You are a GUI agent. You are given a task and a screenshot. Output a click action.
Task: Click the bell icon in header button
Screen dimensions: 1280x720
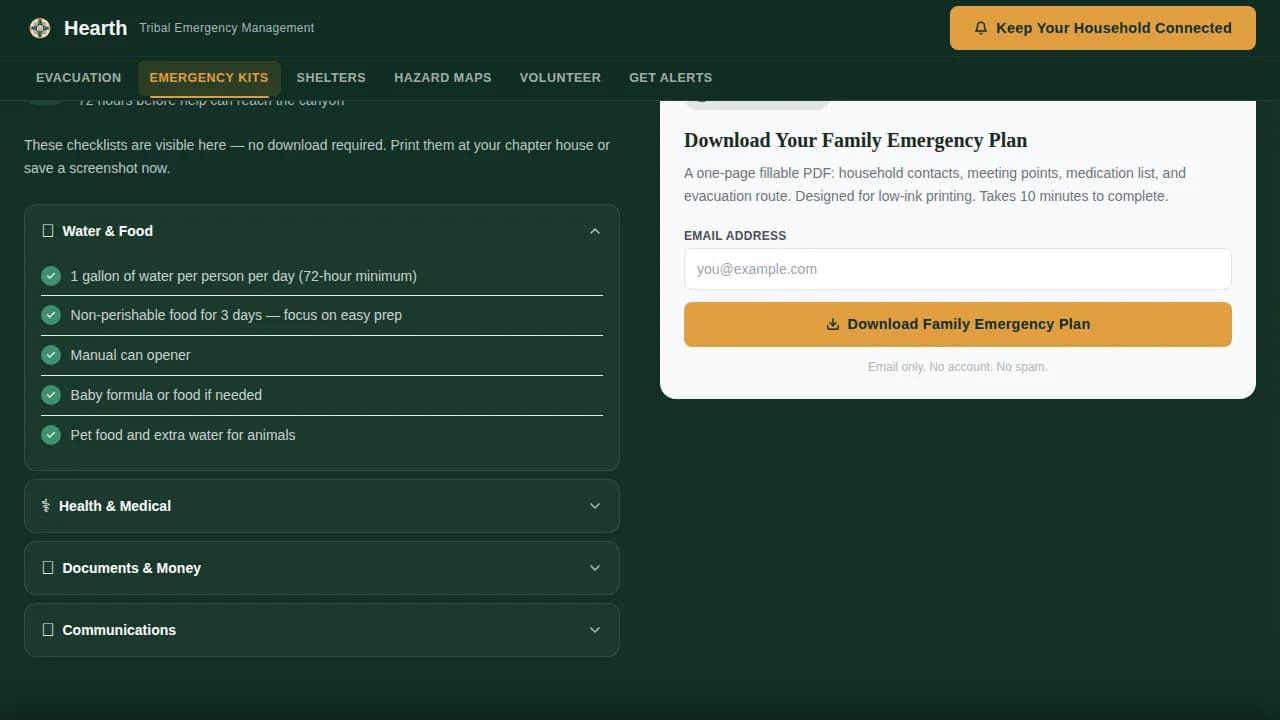981,28
